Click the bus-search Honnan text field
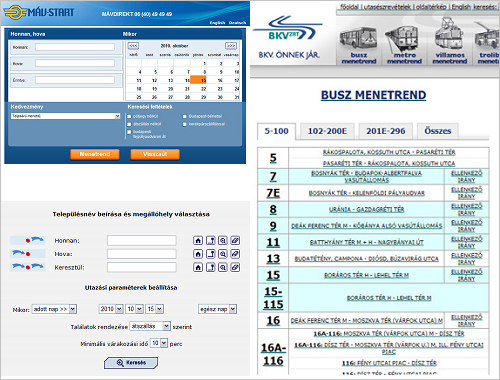 pos(142,240)
